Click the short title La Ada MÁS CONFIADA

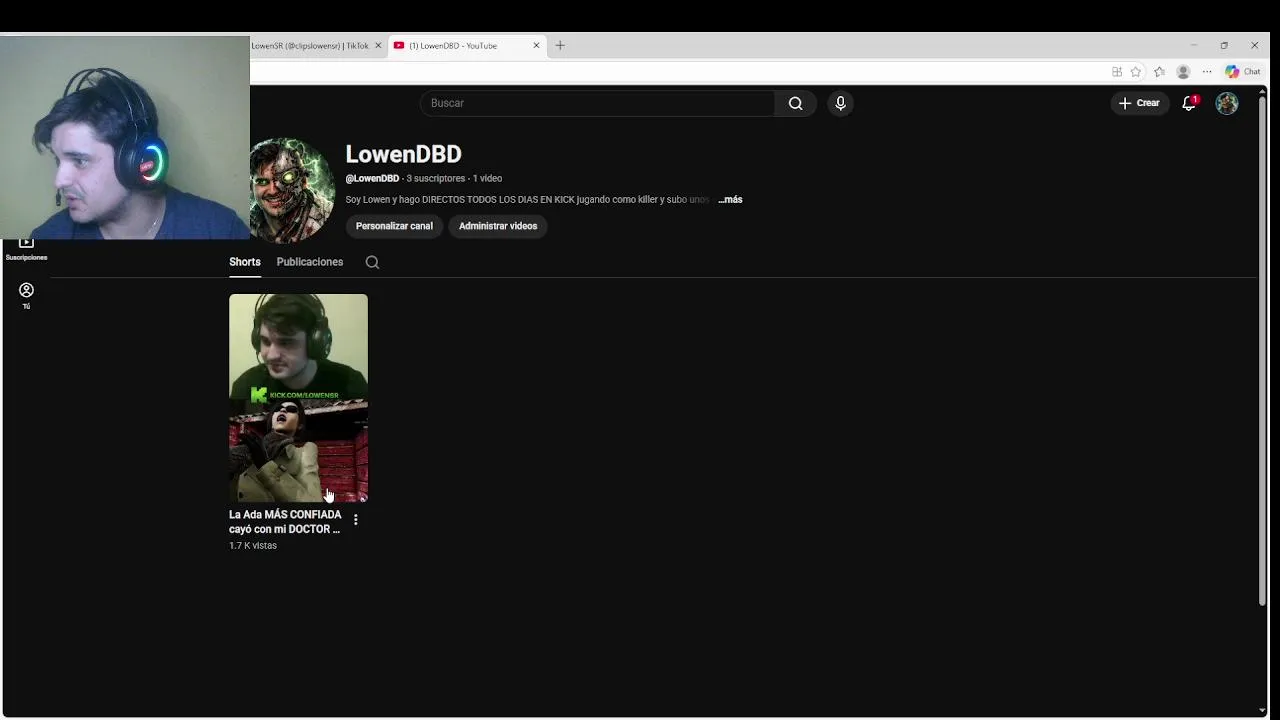click(x=285, y=522)
